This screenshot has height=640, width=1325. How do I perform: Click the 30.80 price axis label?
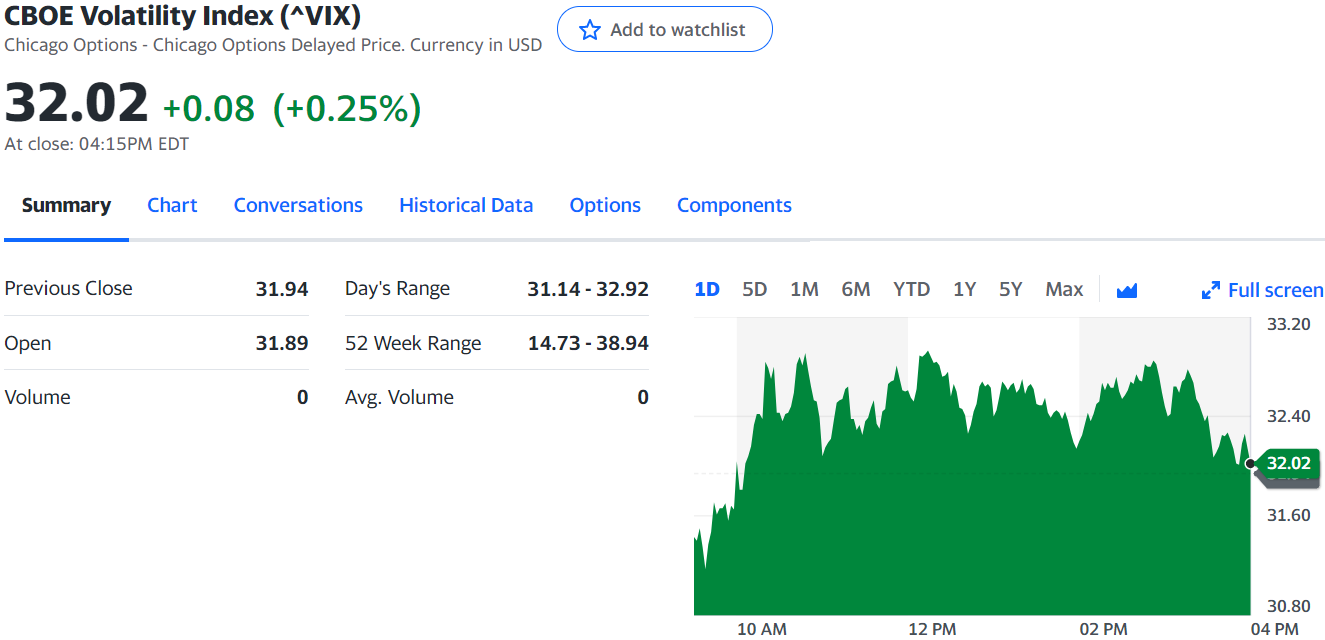[1288, 606]
